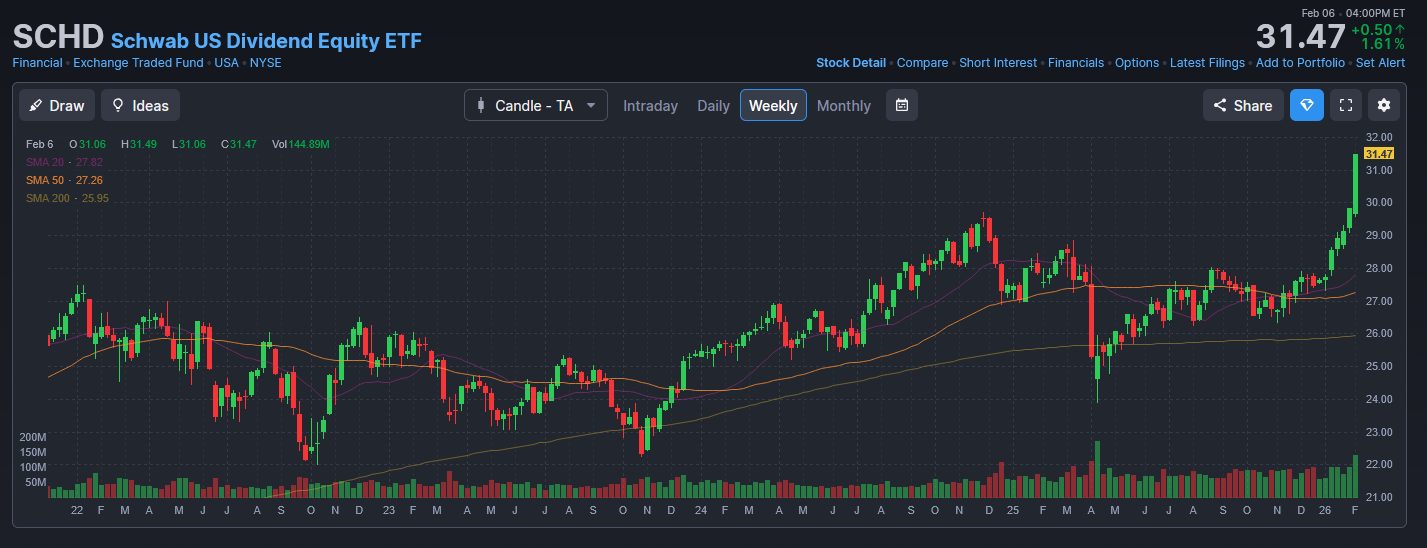Open the Latest Filings page
Image resolution: width=1427 pixels, height=548 pixels.
pyautogui.click(x=1207, y=62)
